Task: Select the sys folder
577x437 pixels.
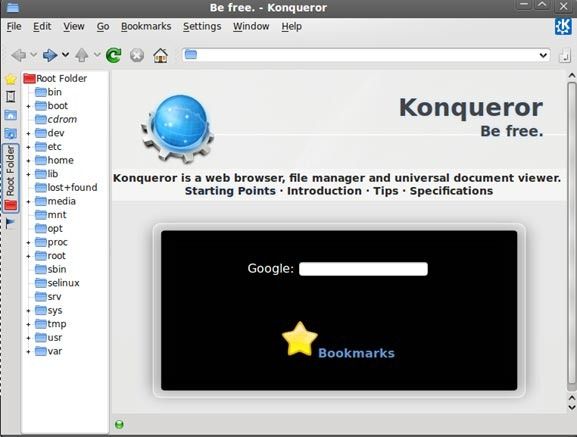Action: point(49,310)
